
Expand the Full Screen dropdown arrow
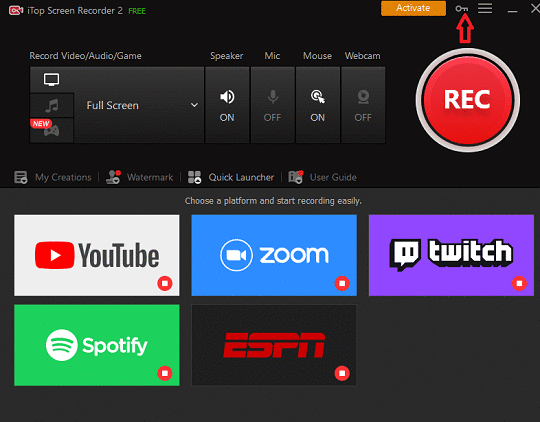click(194, 105)
